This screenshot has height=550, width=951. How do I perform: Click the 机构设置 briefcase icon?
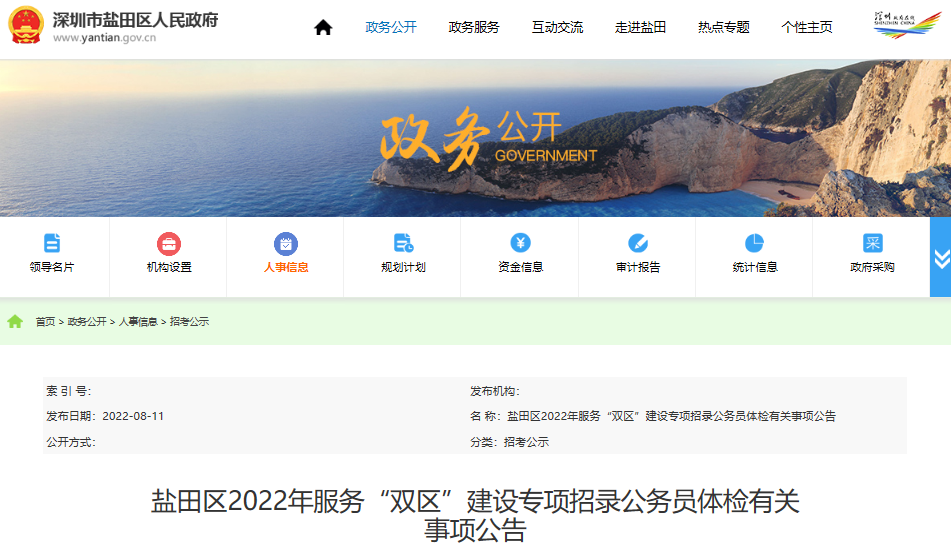pyautogui.click(x=169, y=244)
